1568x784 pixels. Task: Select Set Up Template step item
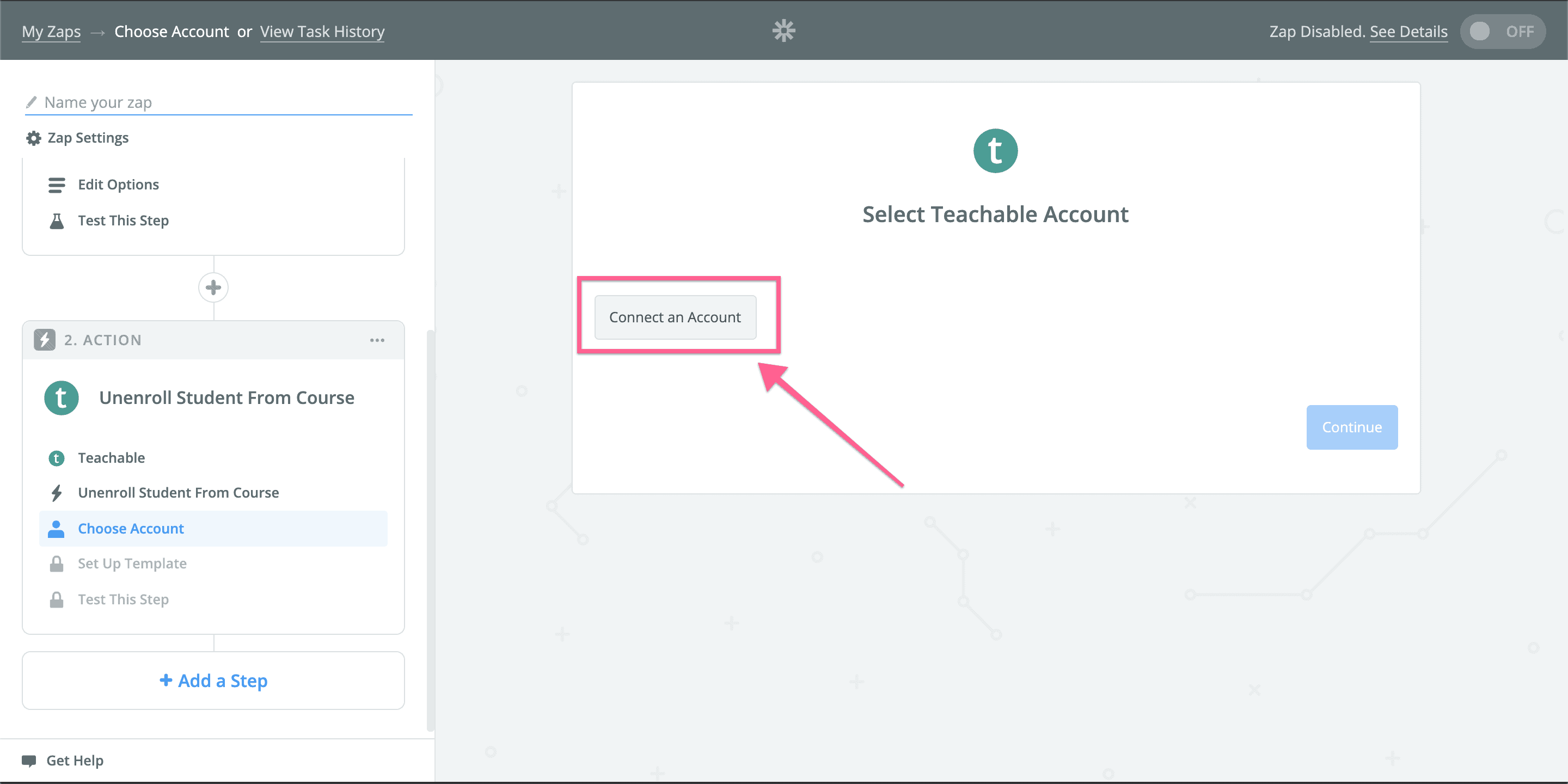point(213,564)
